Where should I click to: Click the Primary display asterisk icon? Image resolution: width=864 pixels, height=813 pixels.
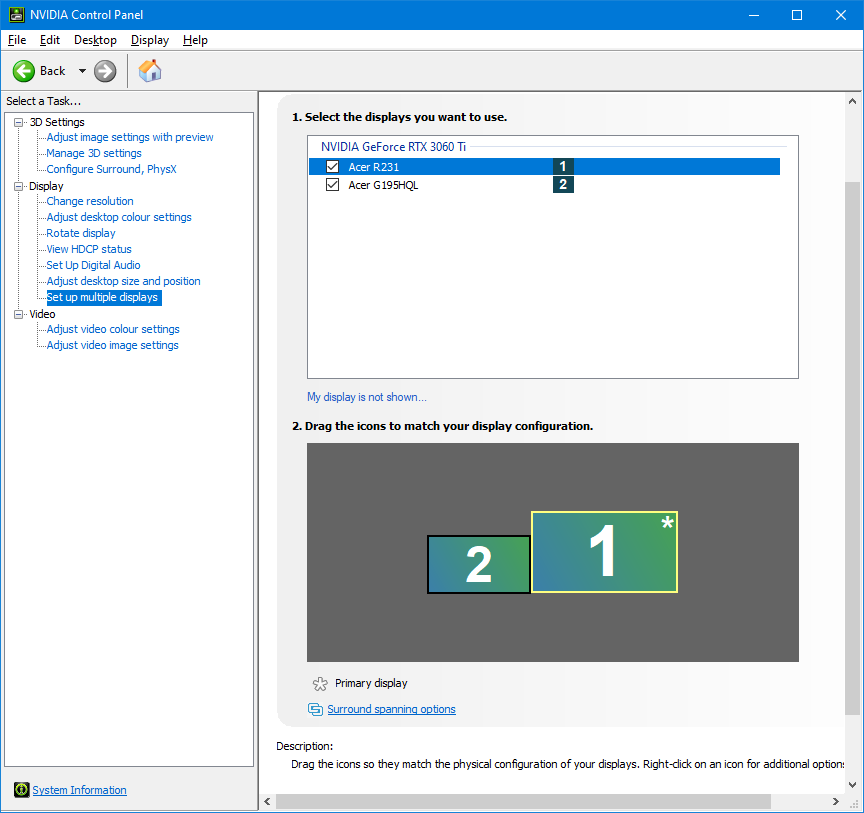tap(320, 683)
